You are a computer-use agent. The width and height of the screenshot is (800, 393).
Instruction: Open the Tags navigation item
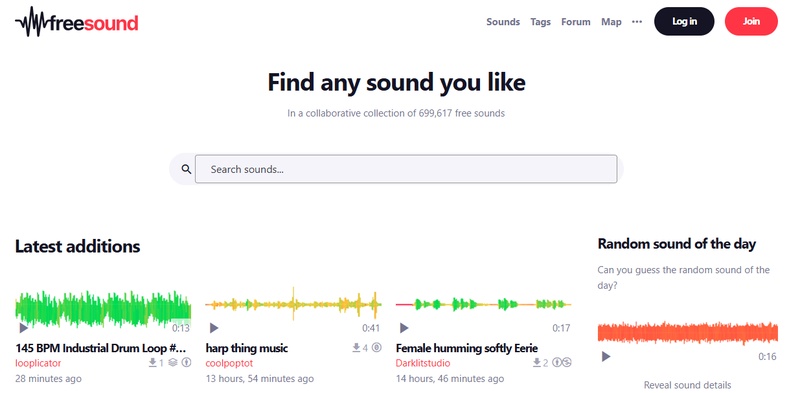click(540, 22)
